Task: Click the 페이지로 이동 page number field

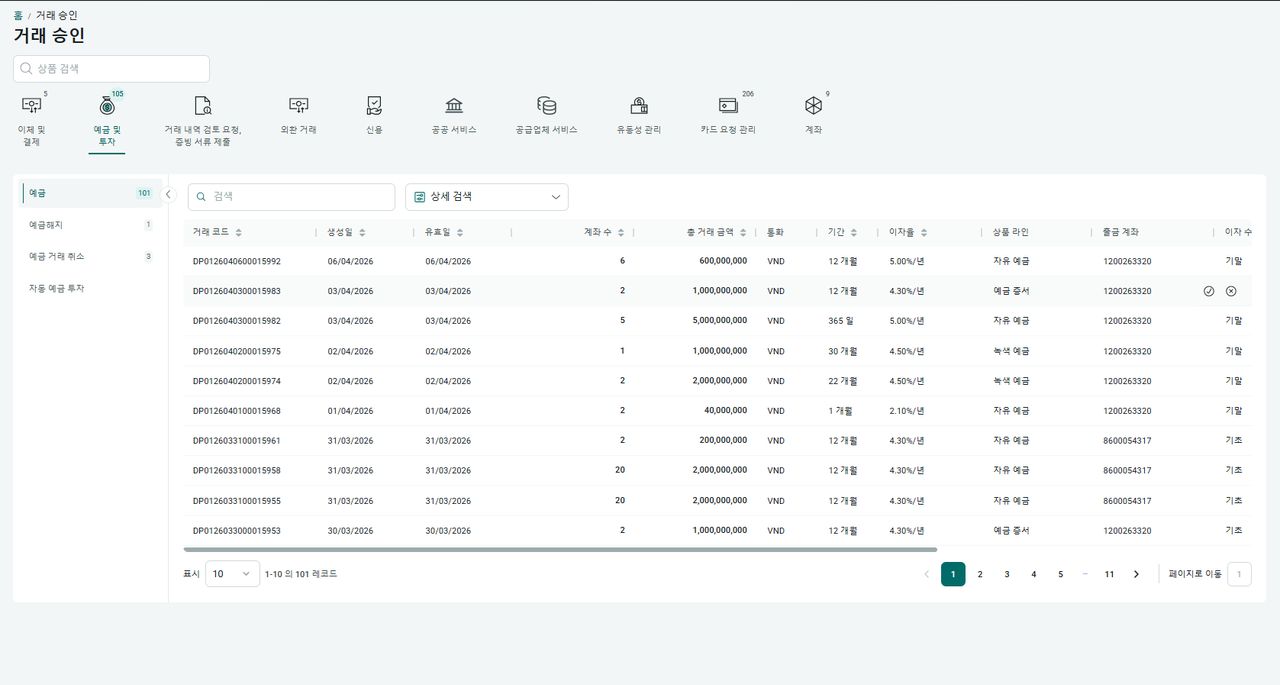Action: click(1239, 574)
